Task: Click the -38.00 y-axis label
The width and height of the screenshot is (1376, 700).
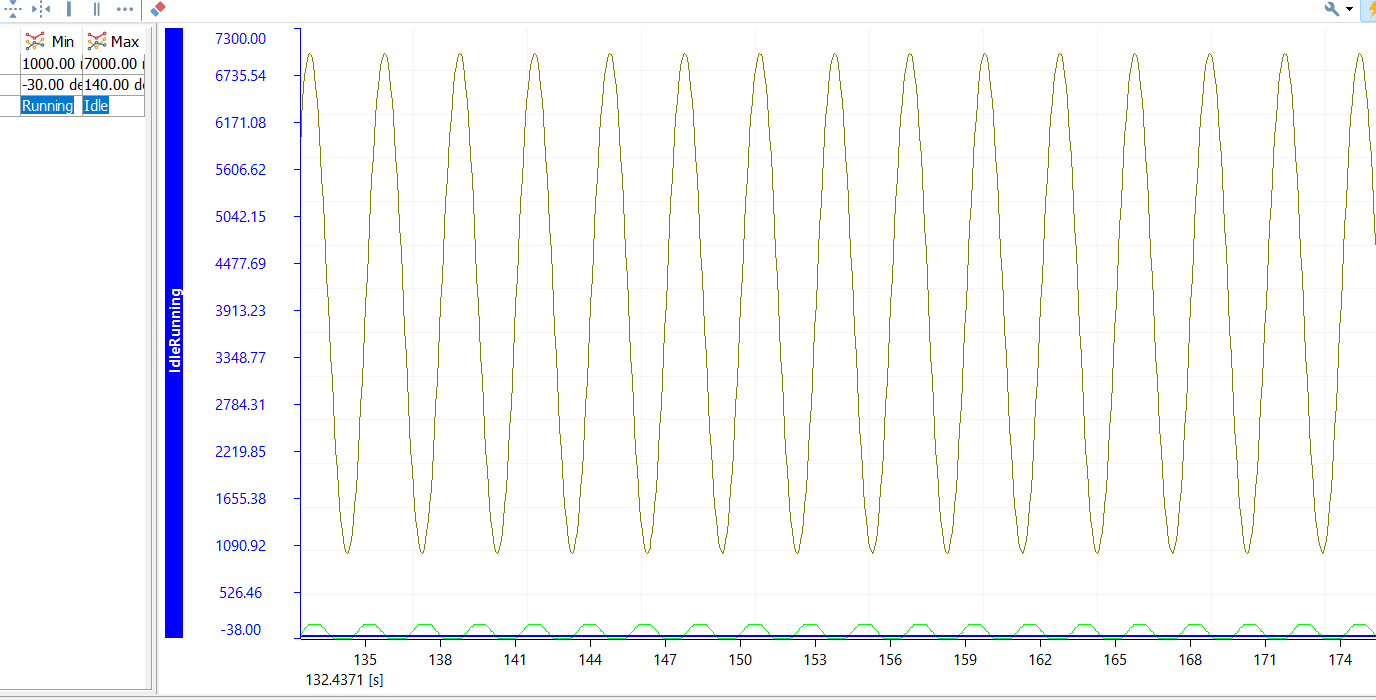Action: [x=240, y=629]
